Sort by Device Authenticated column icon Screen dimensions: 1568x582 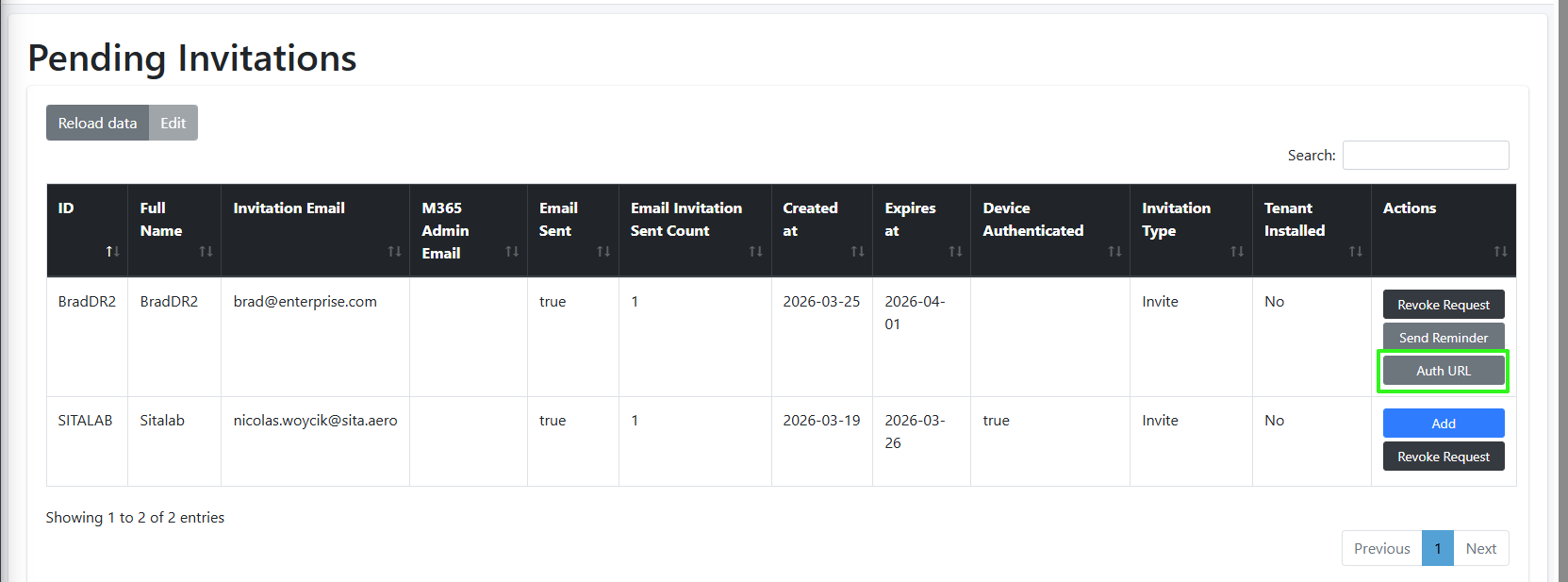1114,252
